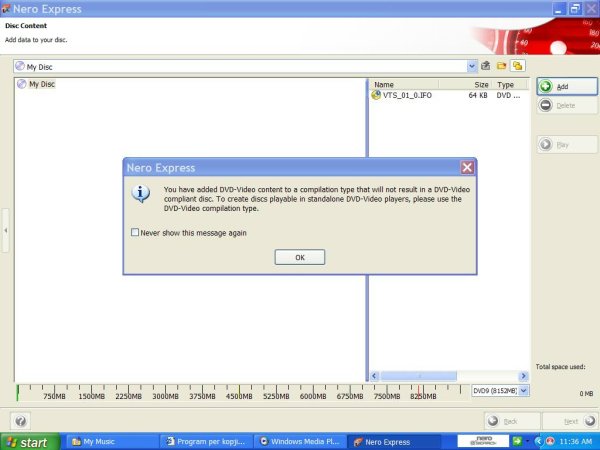Click the left-side panel expander arrow
Viewport: 600px width, 450px height.
(x=5, y=230)
